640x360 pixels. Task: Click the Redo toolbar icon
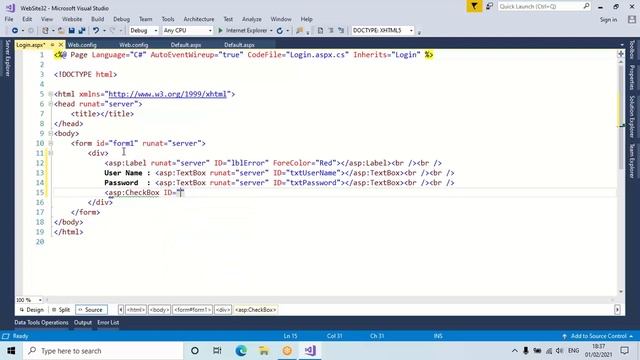[113, 31]
